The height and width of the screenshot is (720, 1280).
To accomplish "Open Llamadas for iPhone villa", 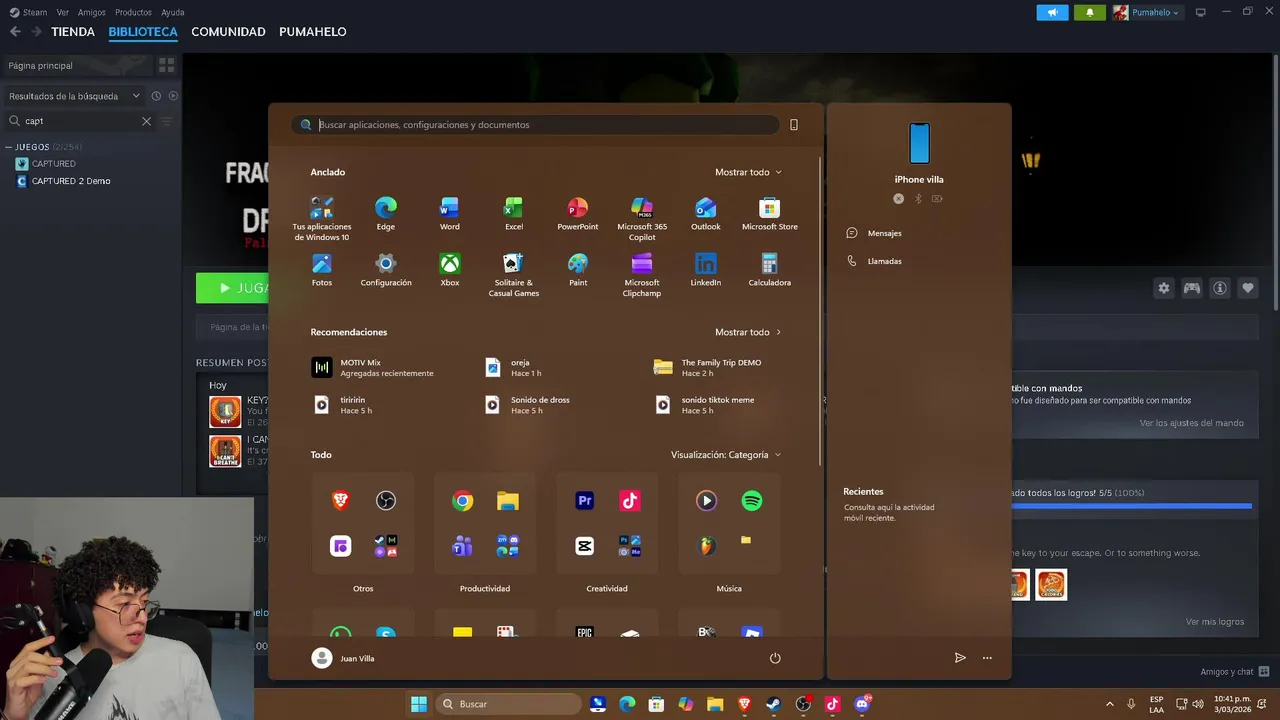I will (875, 261).
